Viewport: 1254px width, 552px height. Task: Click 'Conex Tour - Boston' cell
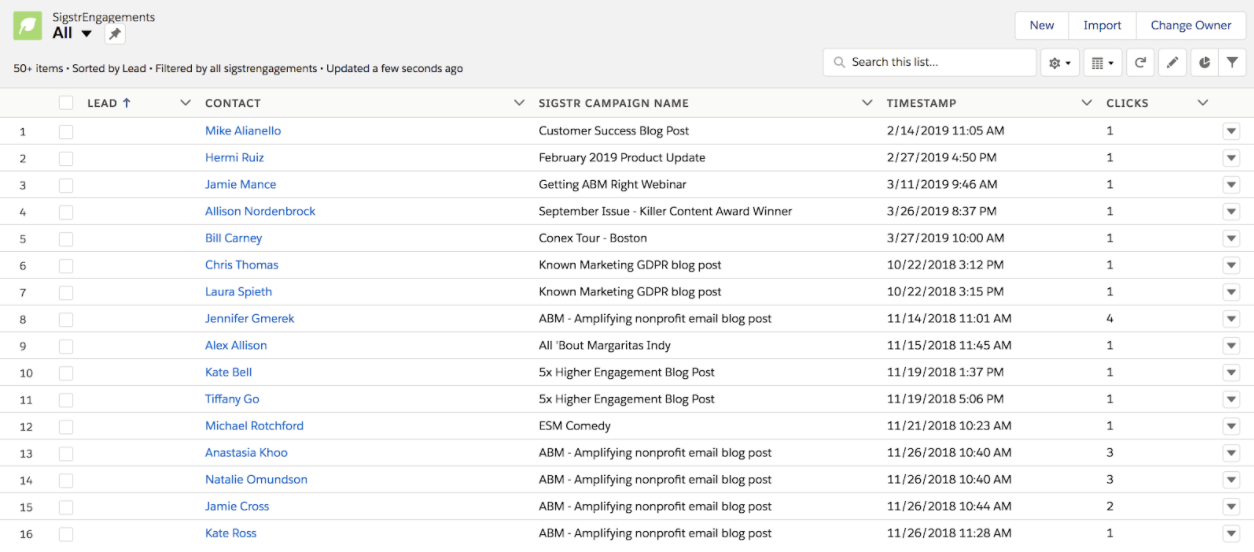[592, 239]
